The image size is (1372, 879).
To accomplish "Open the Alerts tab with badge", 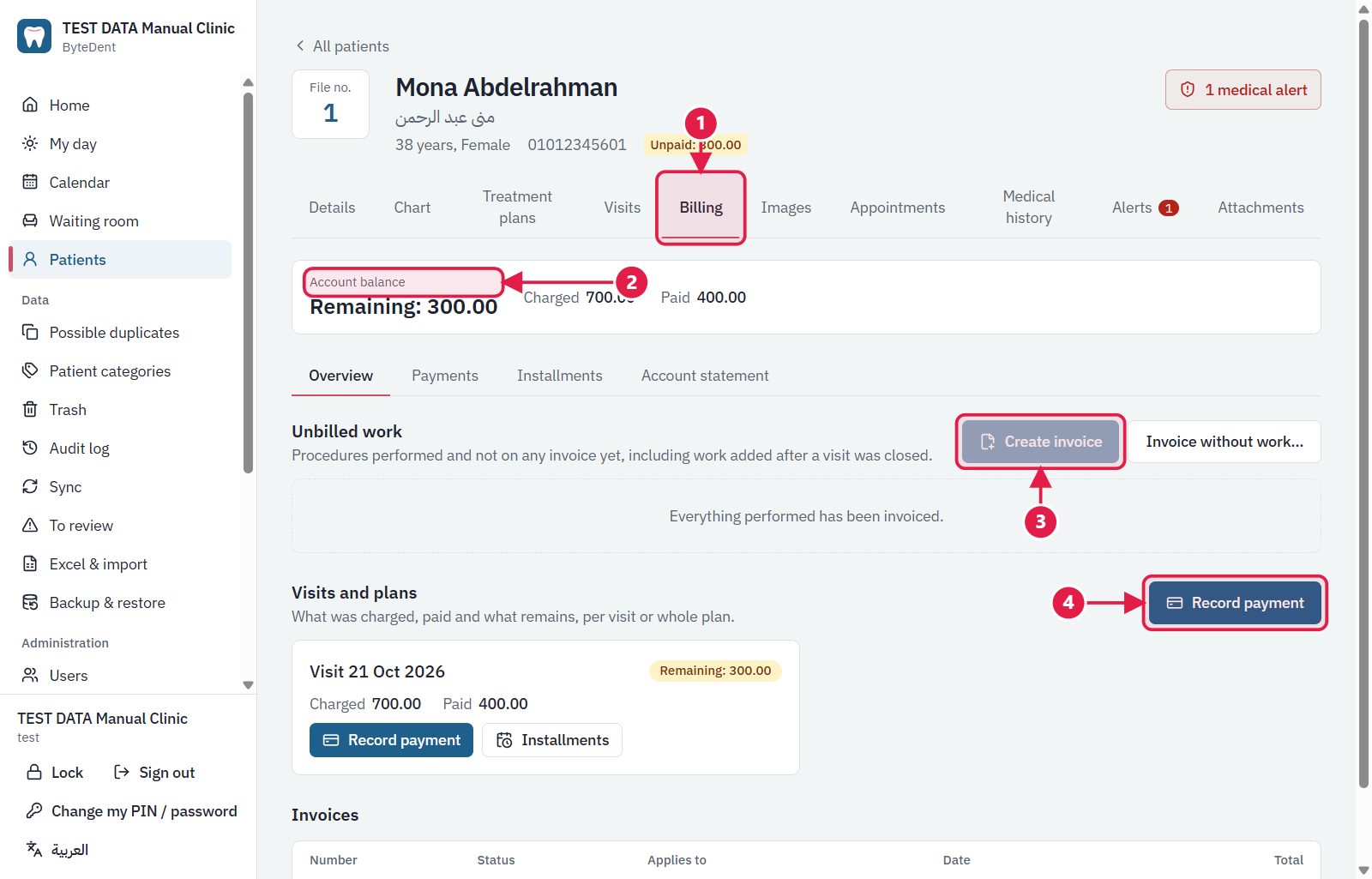I will tap(1145, 208).
